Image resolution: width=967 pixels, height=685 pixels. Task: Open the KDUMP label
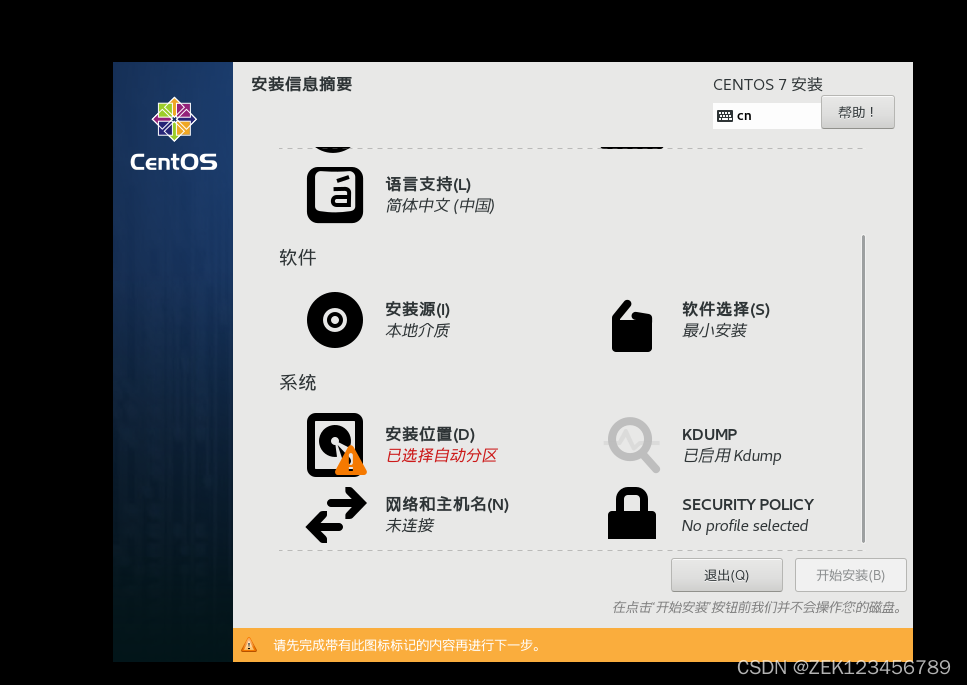pyautogui.click(x=709, y=434)
